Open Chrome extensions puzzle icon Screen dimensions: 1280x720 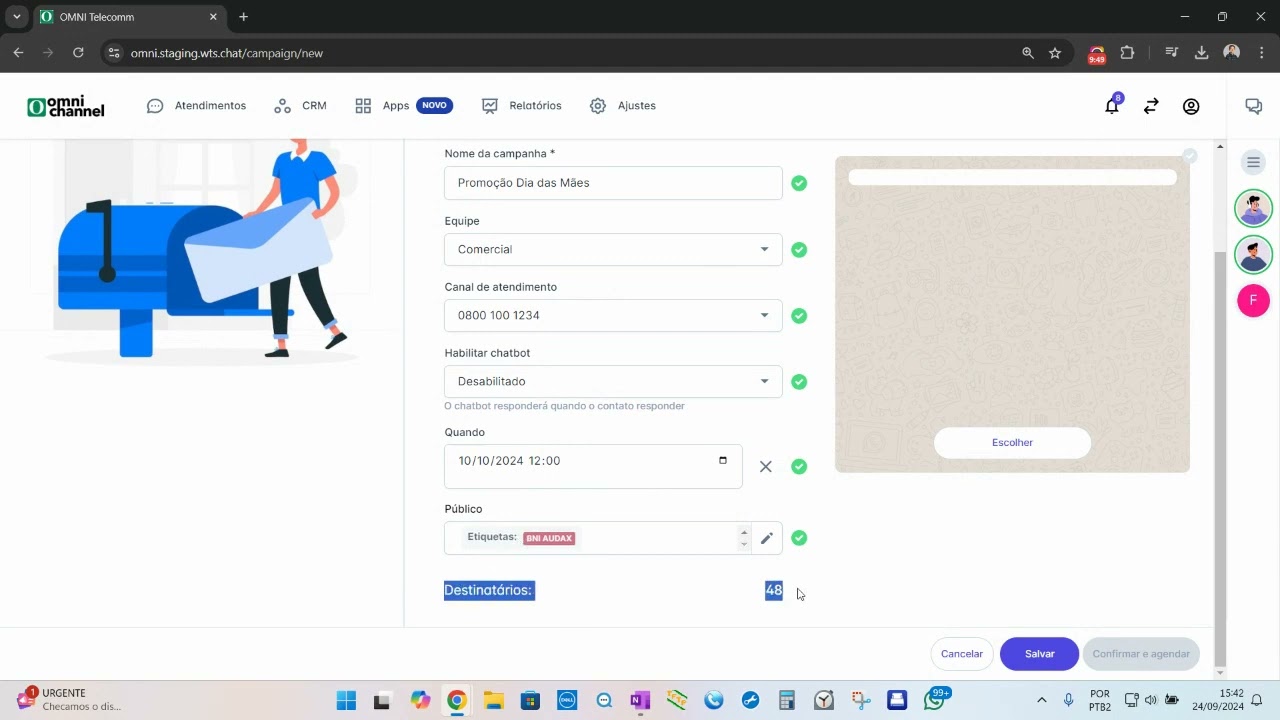coord(1127,53)
